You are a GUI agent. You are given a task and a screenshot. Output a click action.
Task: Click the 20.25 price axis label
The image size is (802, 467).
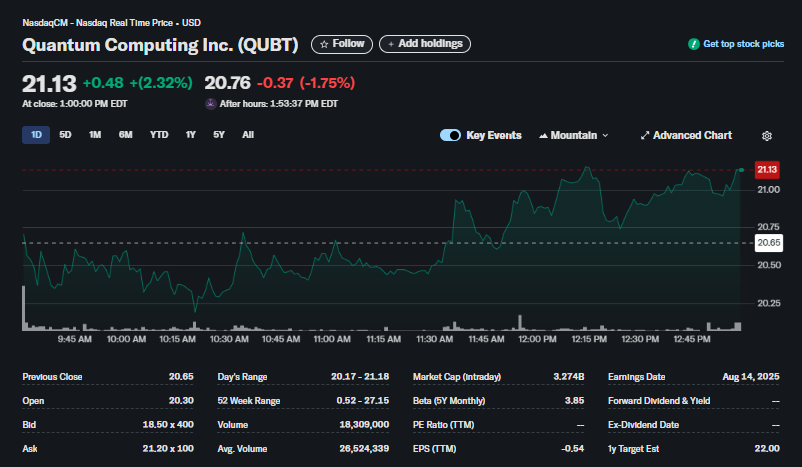tap(769, 303)
